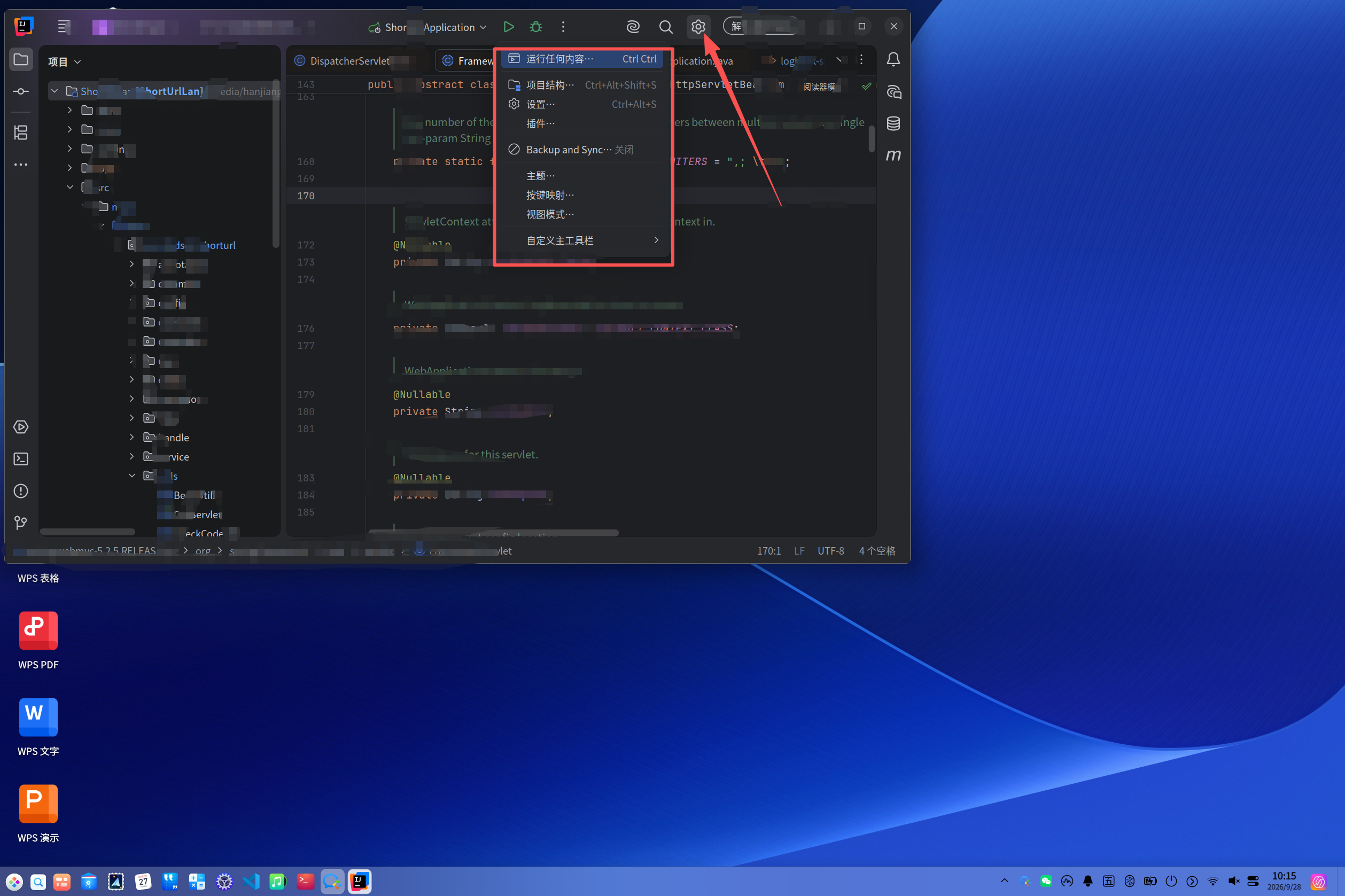Open the run configuration dropdown (Application)
The image size is (1345, 896).
click(x=428, y=27)
